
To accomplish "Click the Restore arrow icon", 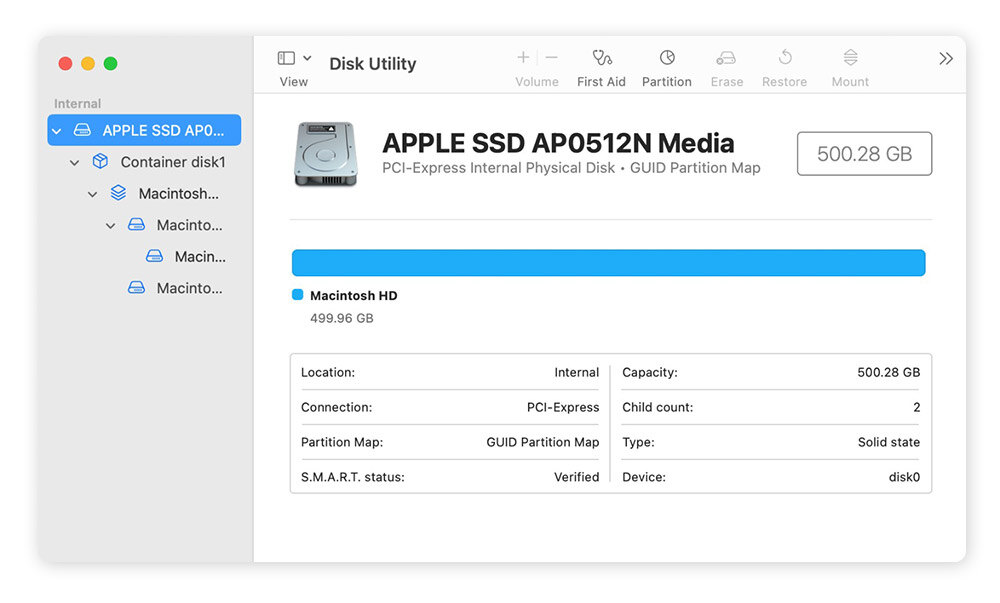I will 785,57.
